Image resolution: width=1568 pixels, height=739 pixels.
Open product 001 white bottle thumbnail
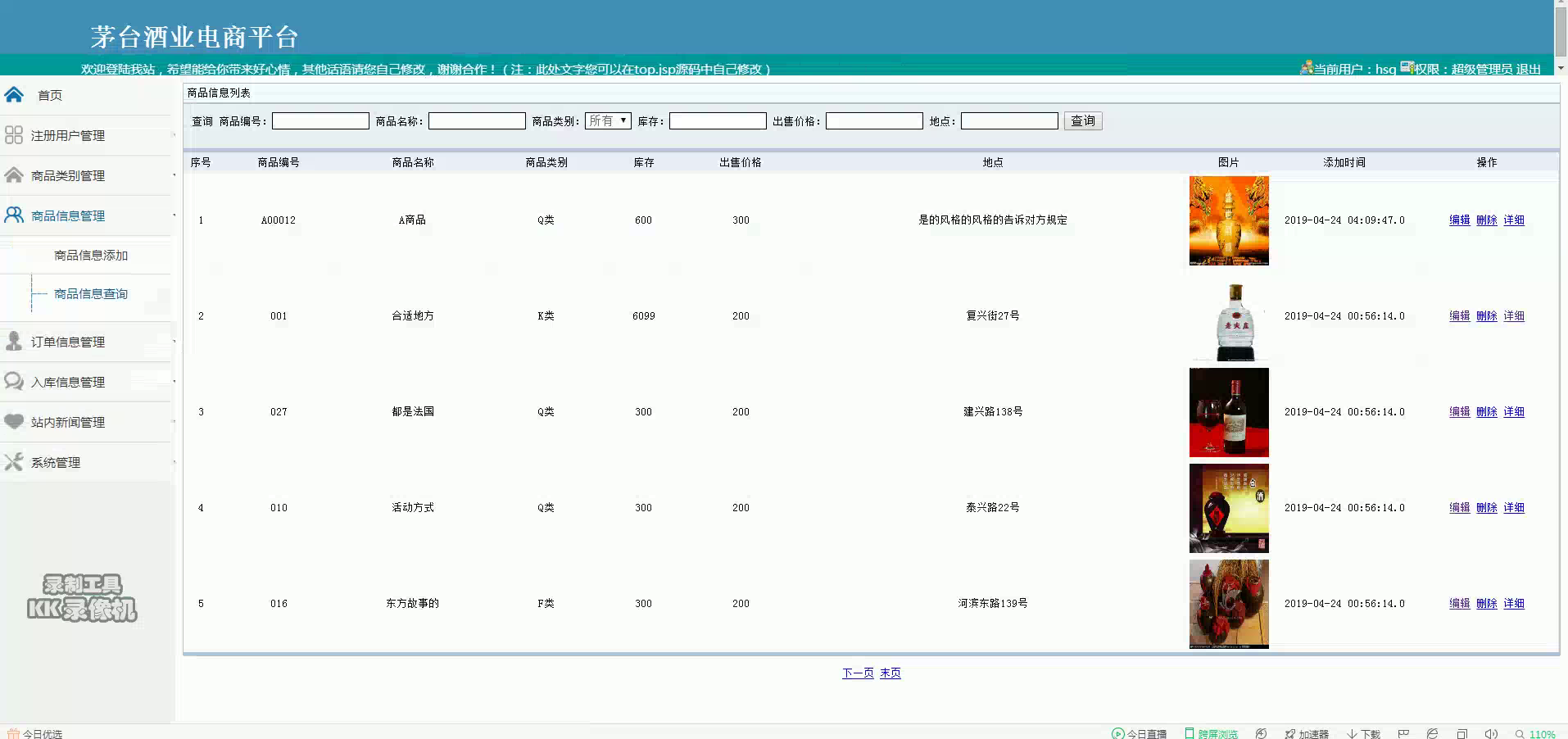click(1229, 316)
